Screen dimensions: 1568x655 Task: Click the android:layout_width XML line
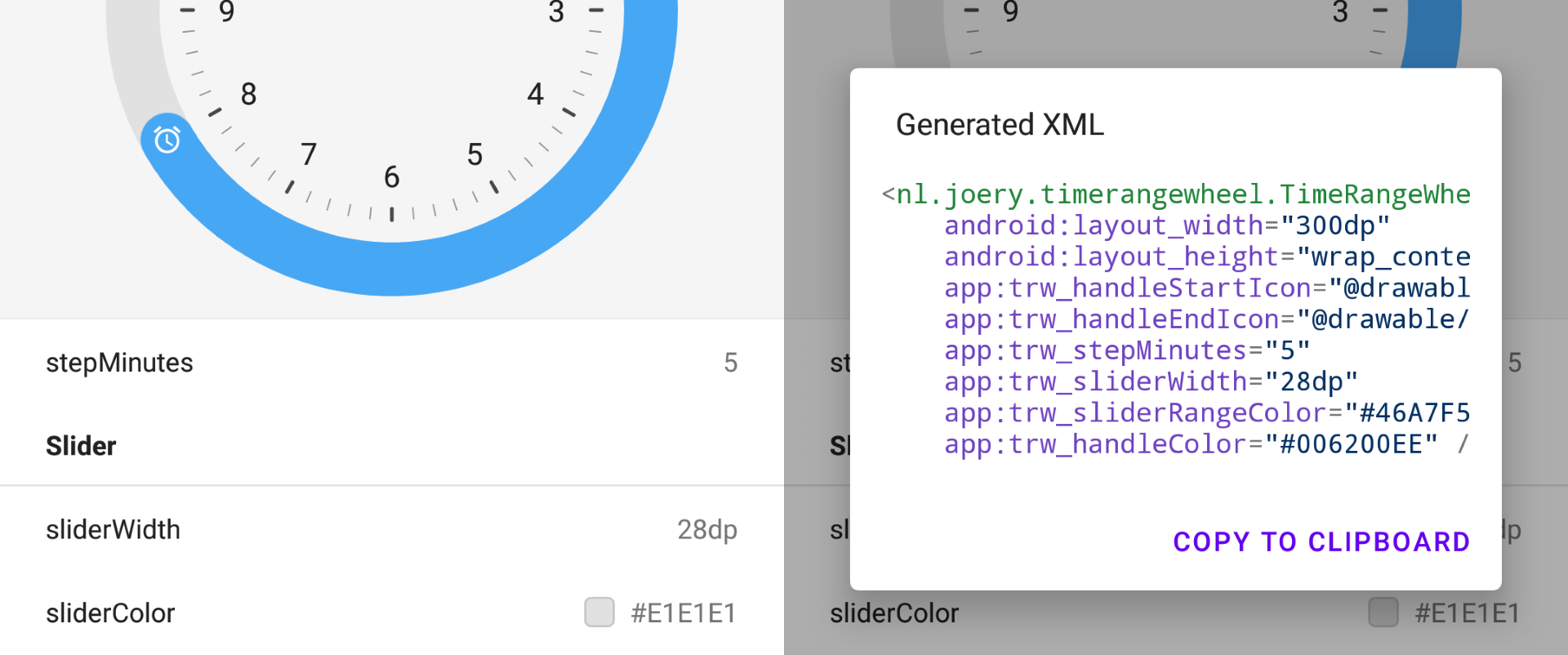[1167, 225]
